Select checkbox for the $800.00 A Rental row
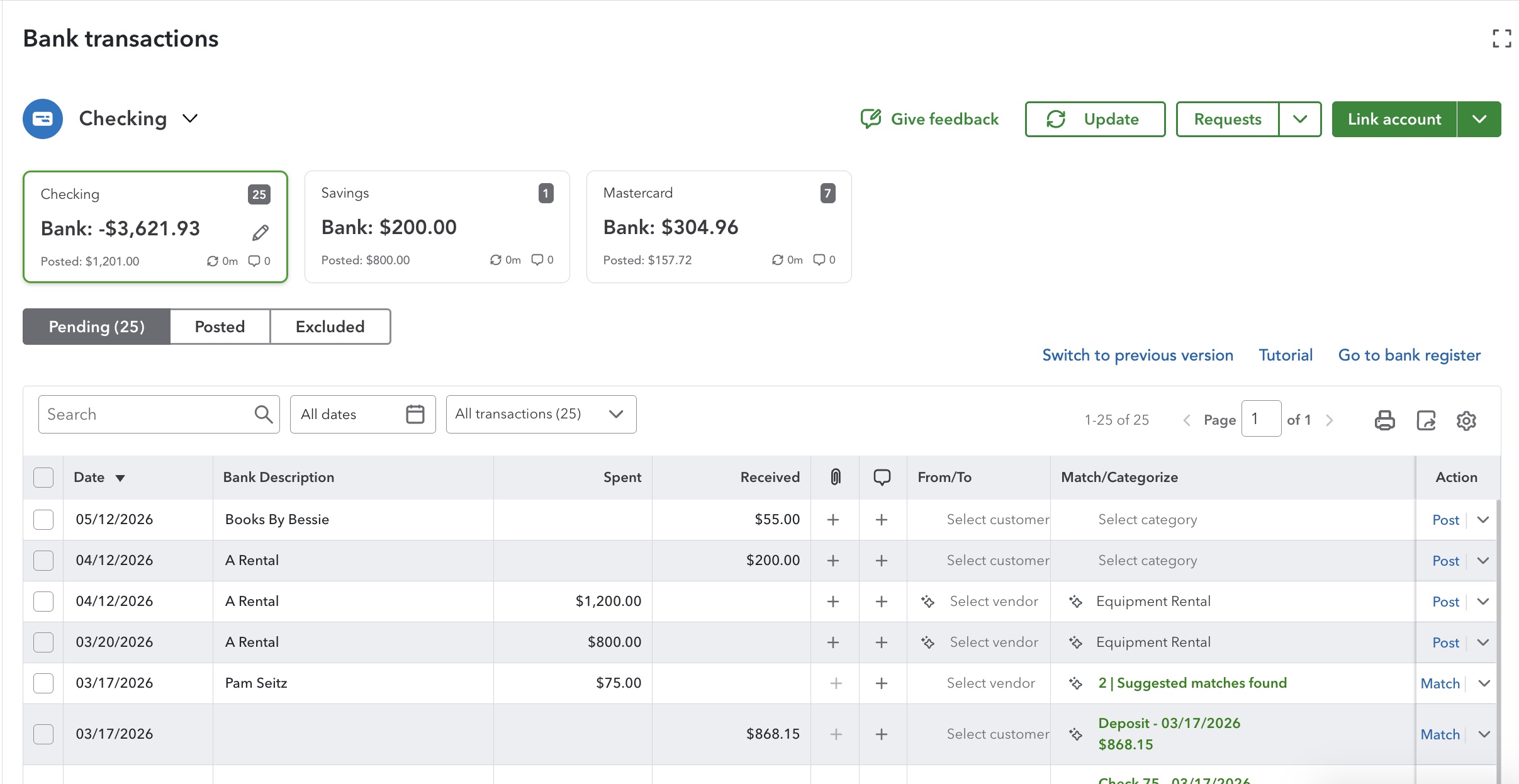The image size is (1519, 784). click(x=43, y=642)
